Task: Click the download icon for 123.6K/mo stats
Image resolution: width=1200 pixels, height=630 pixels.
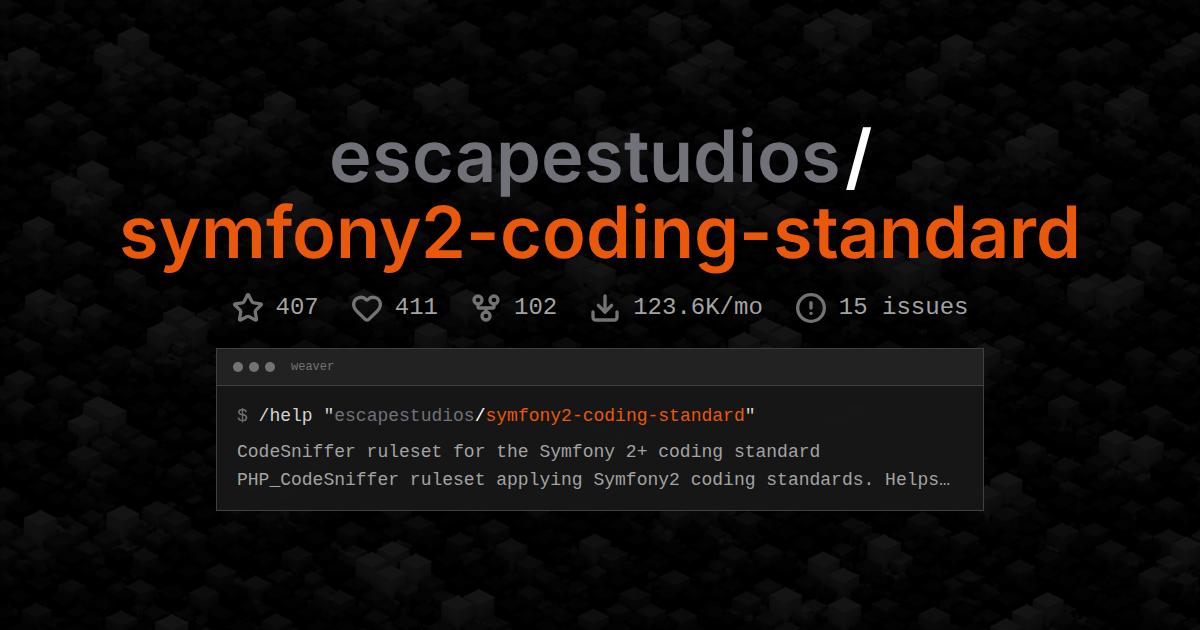Action: [x=605, y=307]
